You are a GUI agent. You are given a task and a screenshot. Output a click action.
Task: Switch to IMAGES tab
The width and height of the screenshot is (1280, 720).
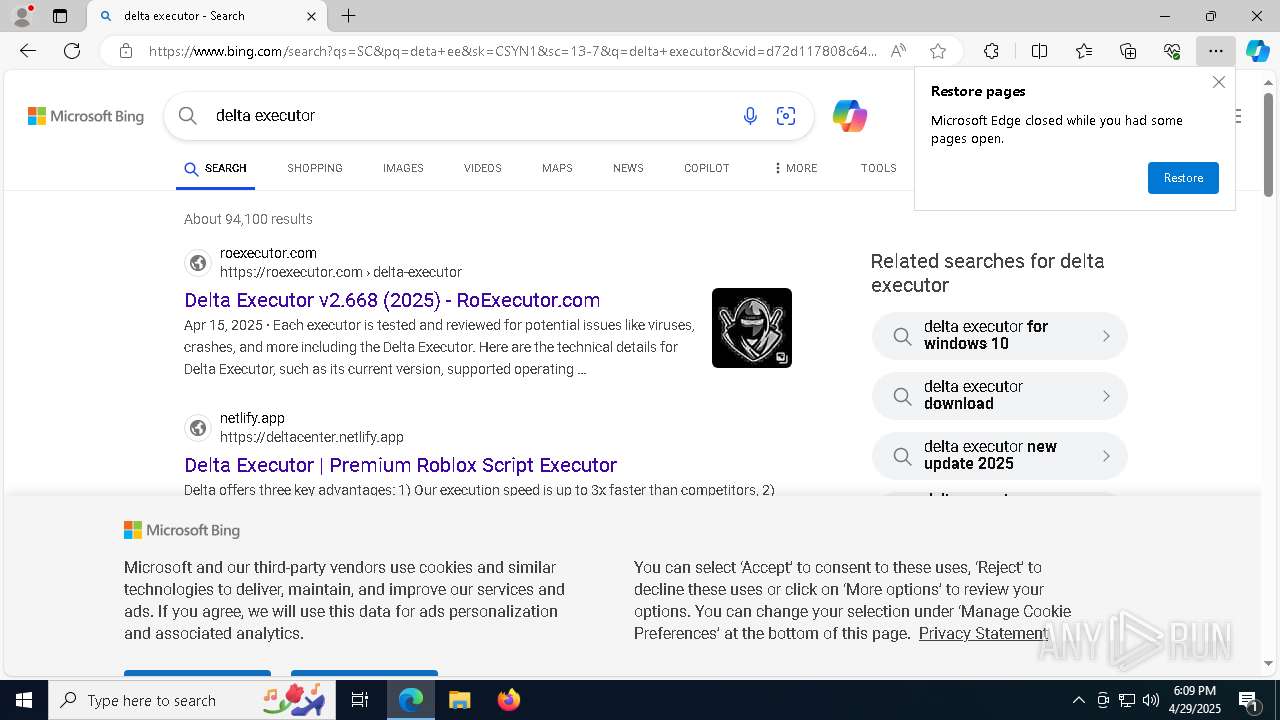point(403,168)
